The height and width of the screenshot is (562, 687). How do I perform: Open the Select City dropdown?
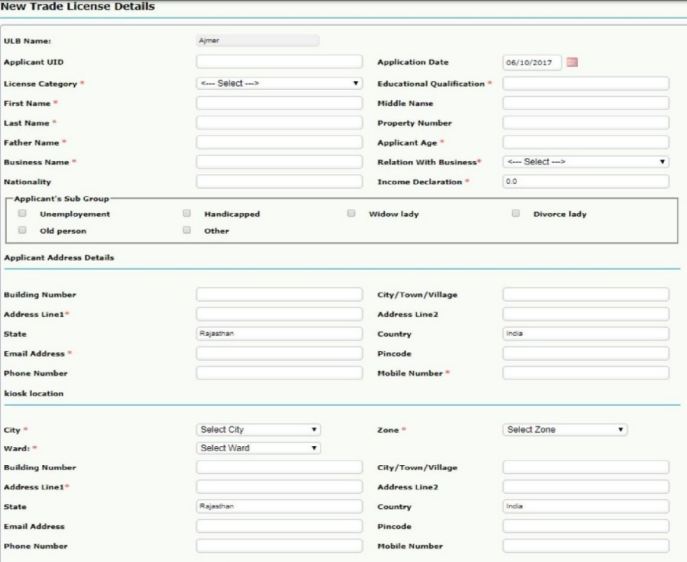[x=258, y=429]
